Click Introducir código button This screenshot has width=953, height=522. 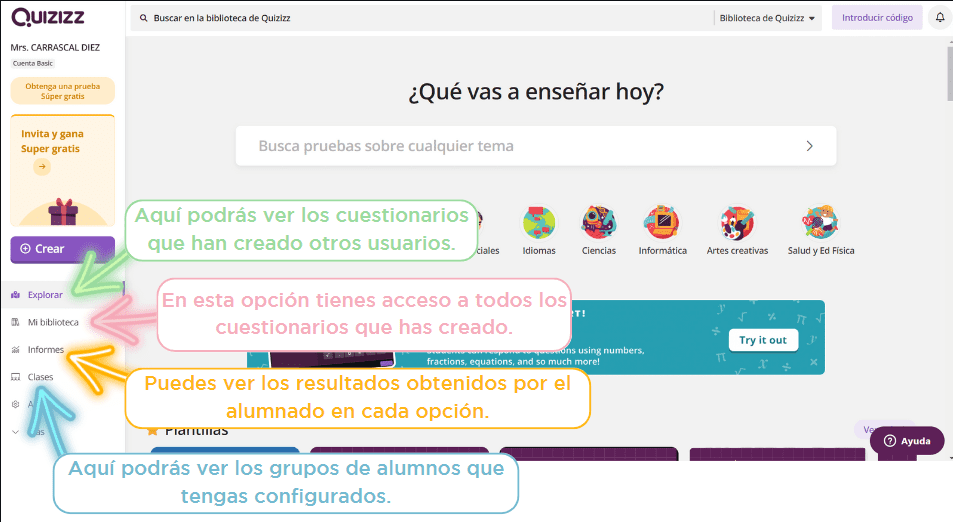[x=877, y=18]
